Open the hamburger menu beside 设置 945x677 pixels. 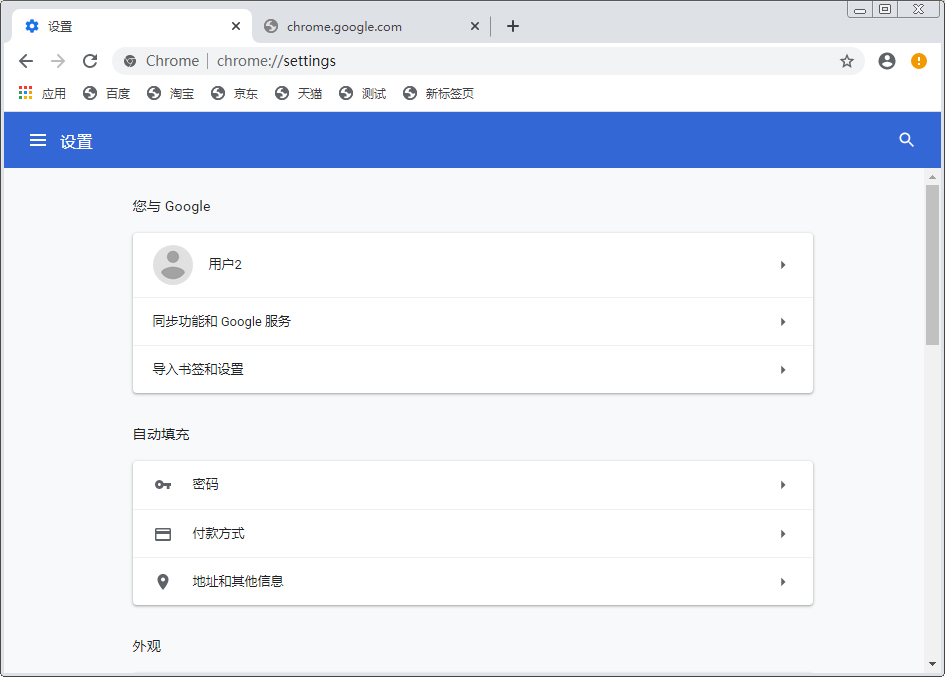pos(37,140)
